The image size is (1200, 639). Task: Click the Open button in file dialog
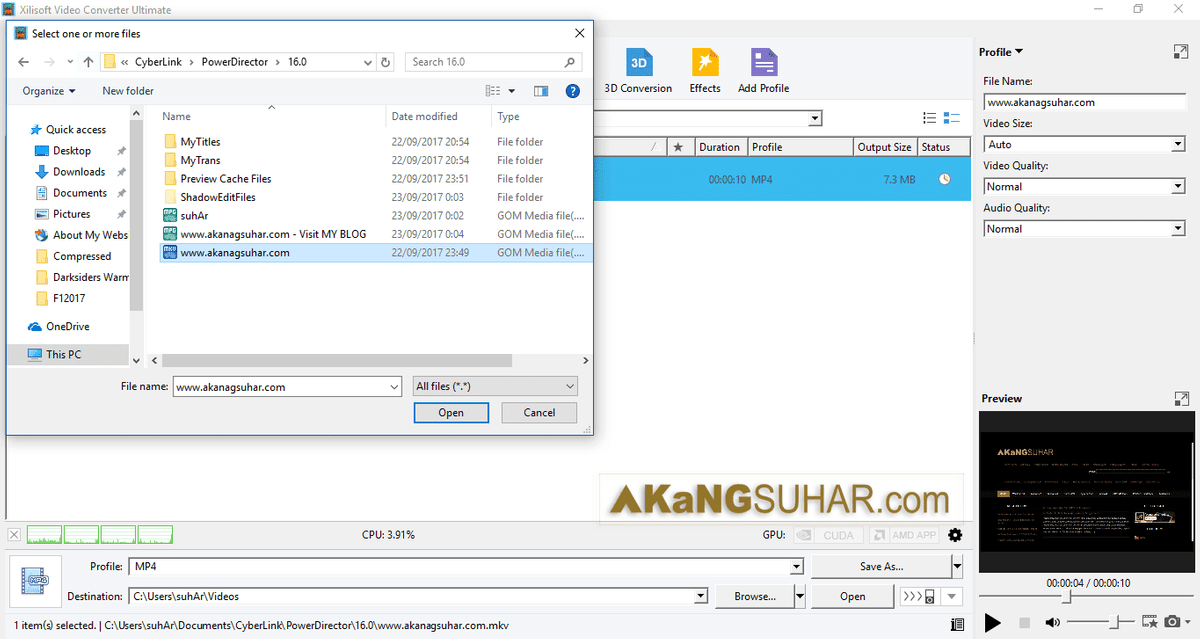click(451, 413)
